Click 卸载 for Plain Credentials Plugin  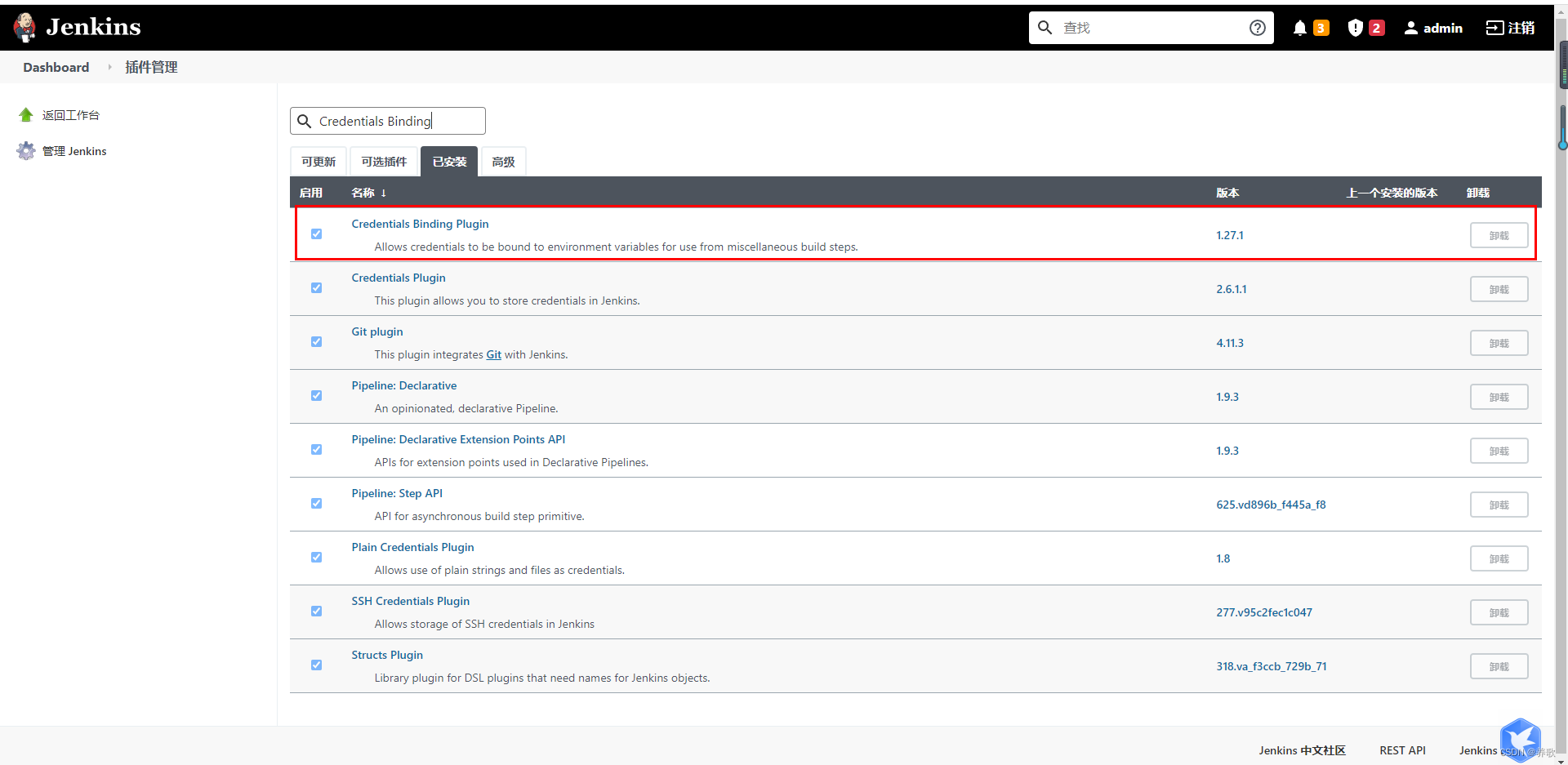point(1499,558)
